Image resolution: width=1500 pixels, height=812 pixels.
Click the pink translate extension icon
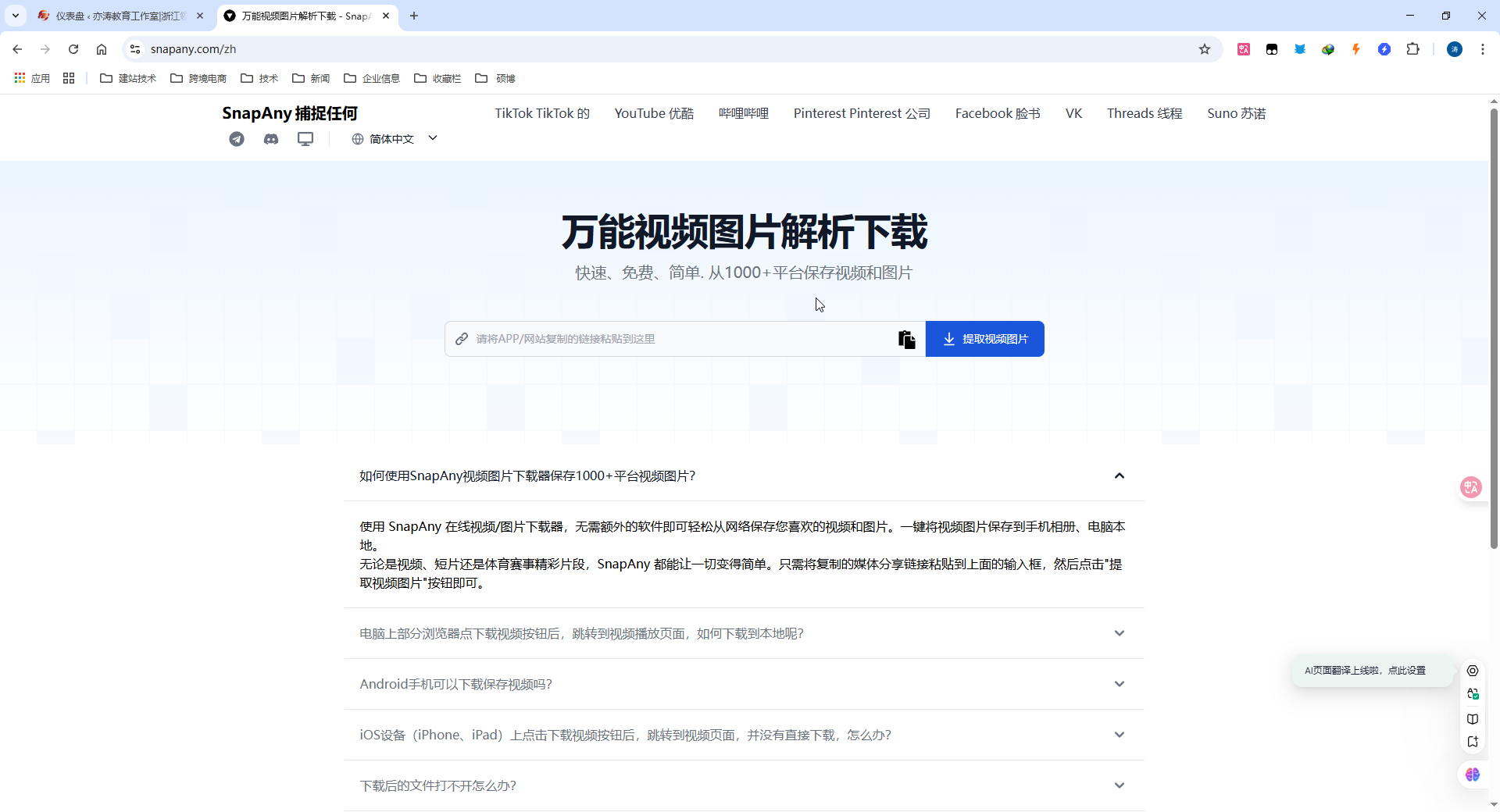click(x=1244, y=49)
